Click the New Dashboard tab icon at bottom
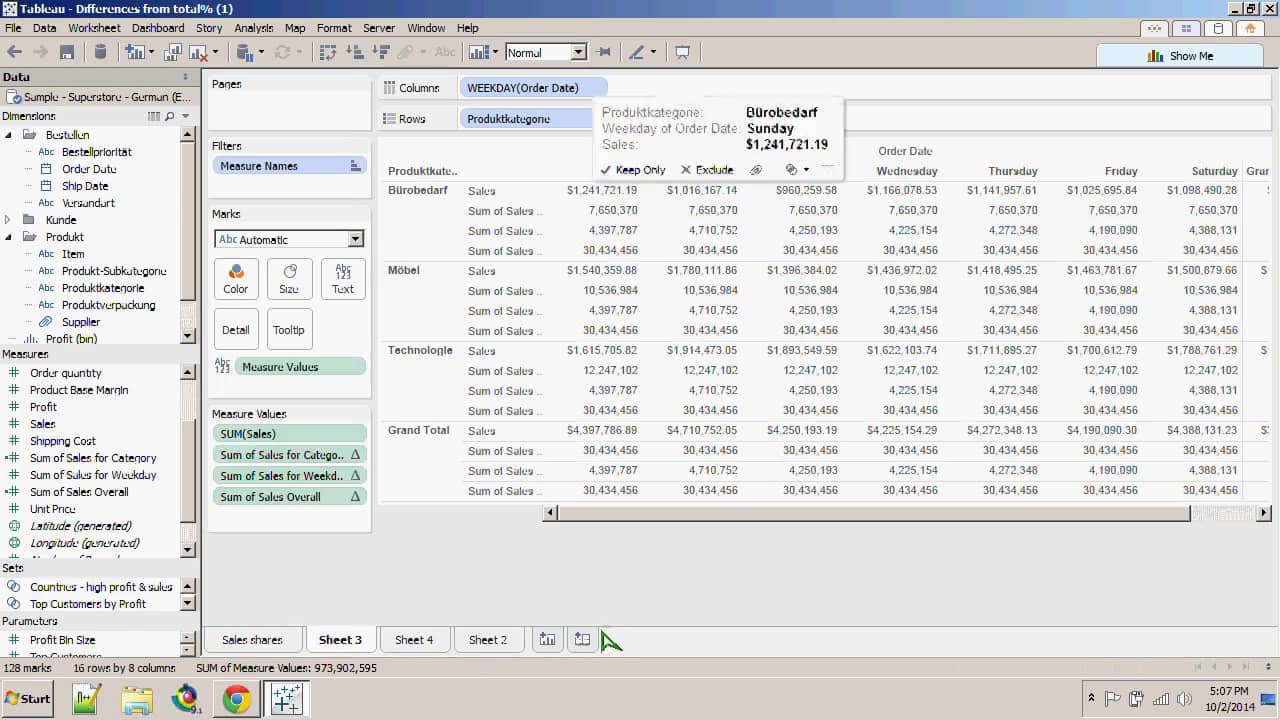Image resolution: width=1280 pixels, height=720 pixels. [x=582, y=640]
